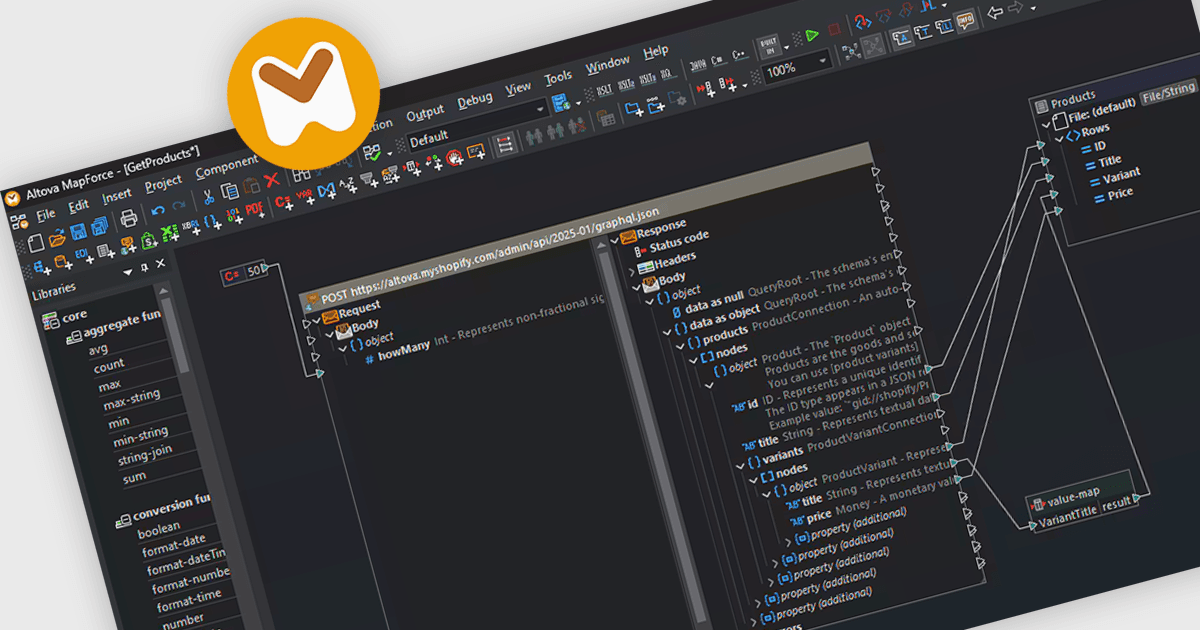Copy the selected component

tap(230, 191)
